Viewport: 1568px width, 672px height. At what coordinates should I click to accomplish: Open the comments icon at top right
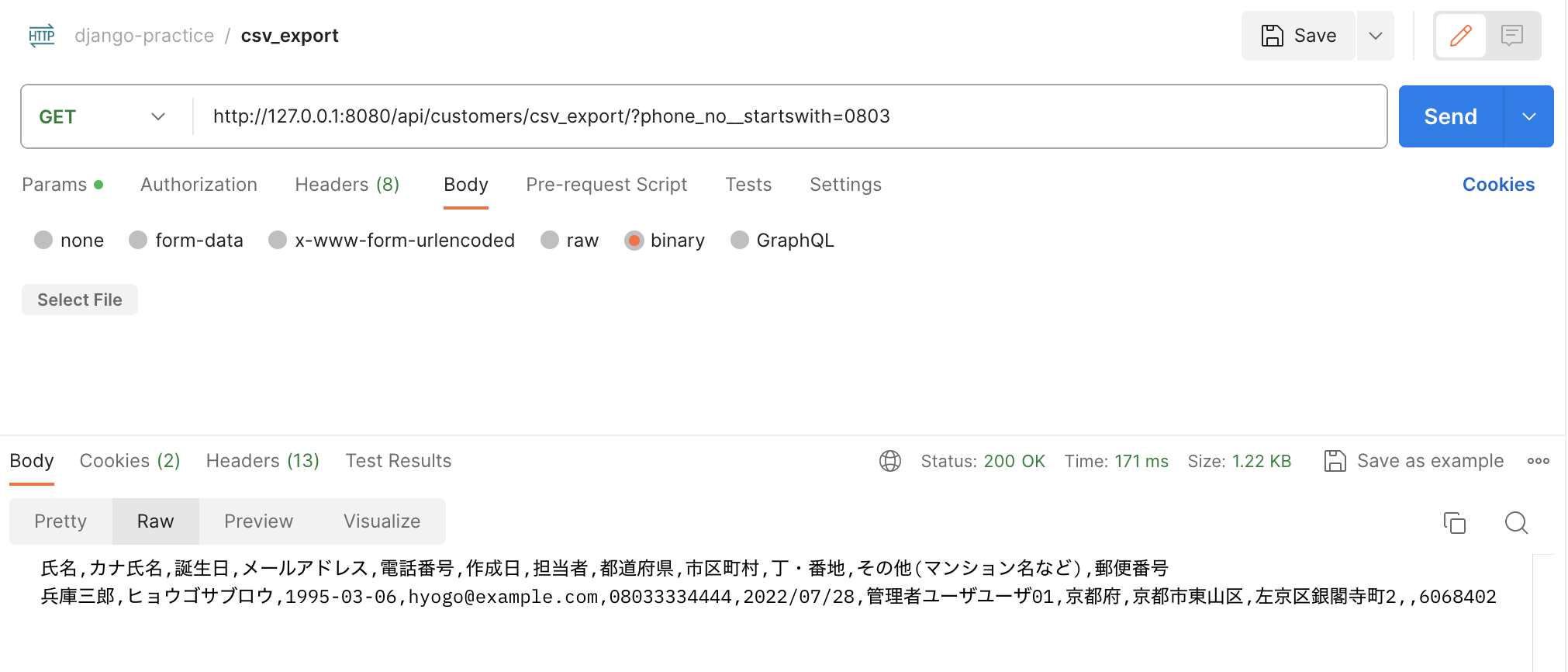pos(1513,35)
